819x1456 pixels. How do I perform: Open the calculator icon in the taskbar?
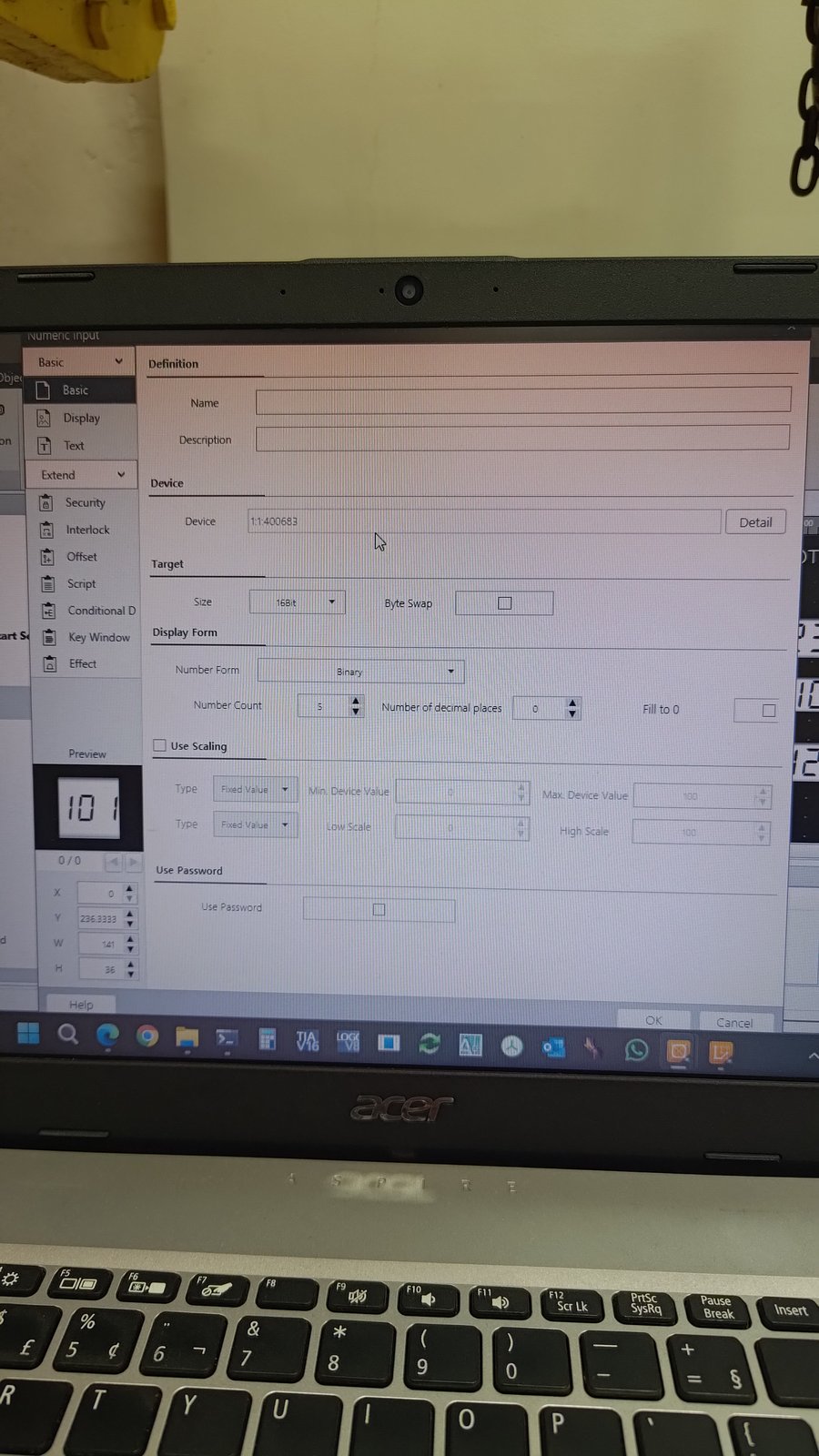coord(267,1040)
